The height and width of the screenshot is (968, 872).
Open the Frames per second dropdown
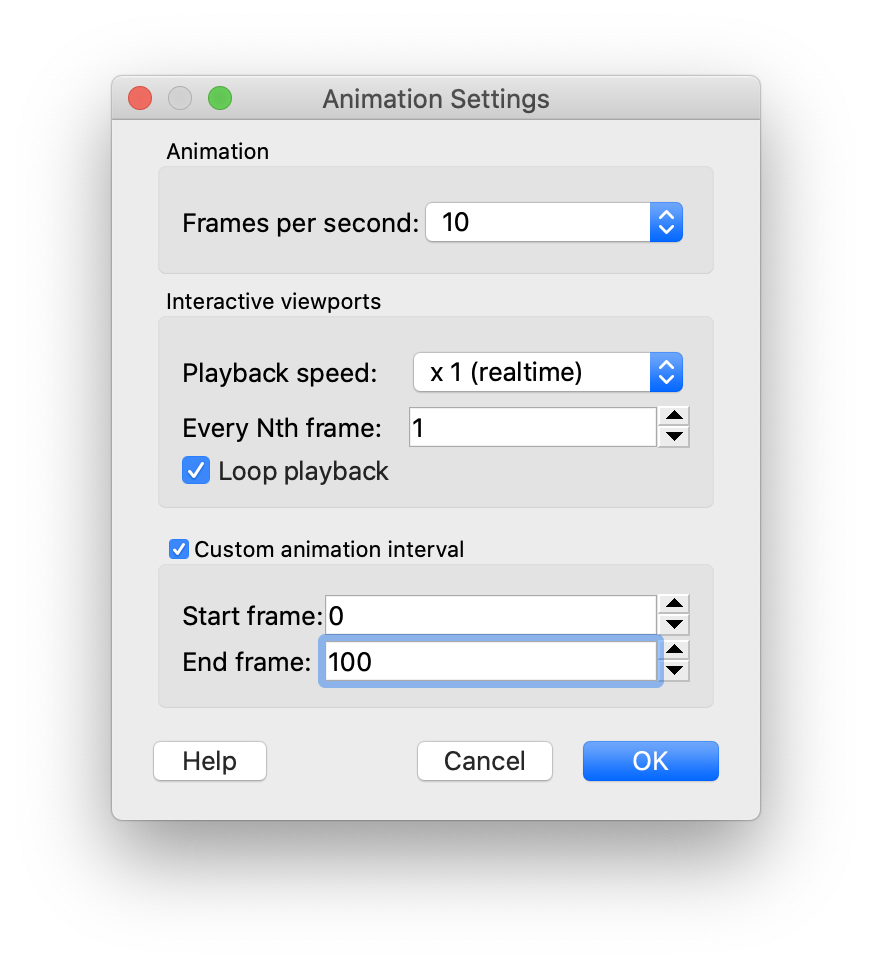[666, 222]
